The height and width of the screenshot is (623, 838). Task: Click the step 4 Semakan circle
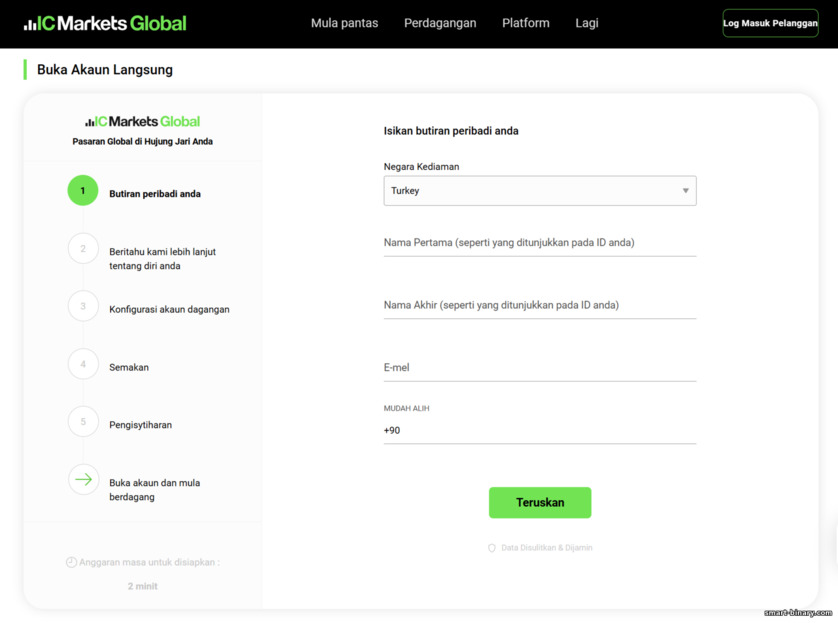(83, 364)
